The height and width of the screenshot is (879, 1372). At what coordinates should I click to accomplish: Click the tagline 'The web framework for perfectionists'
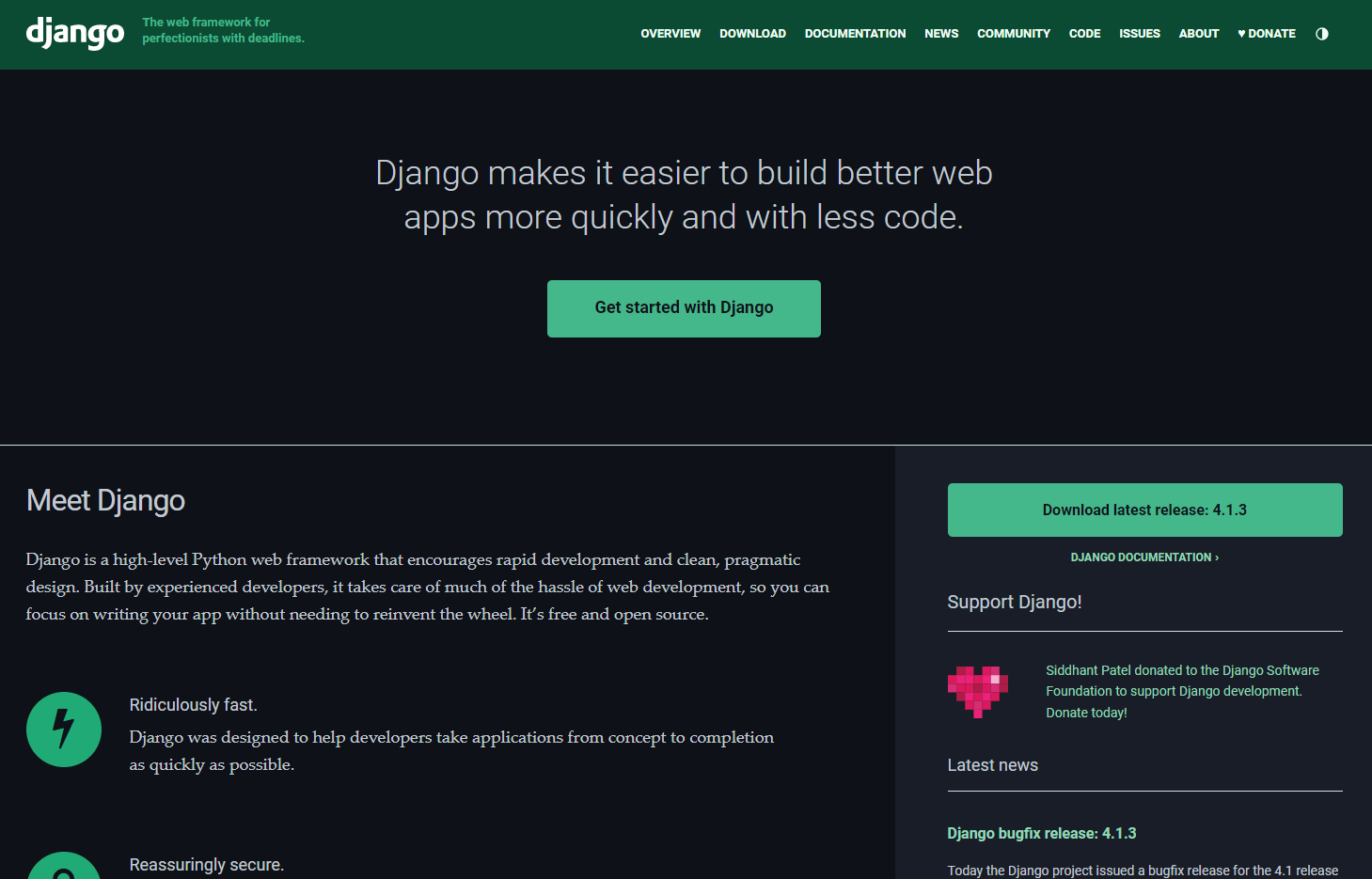[223, 29]
